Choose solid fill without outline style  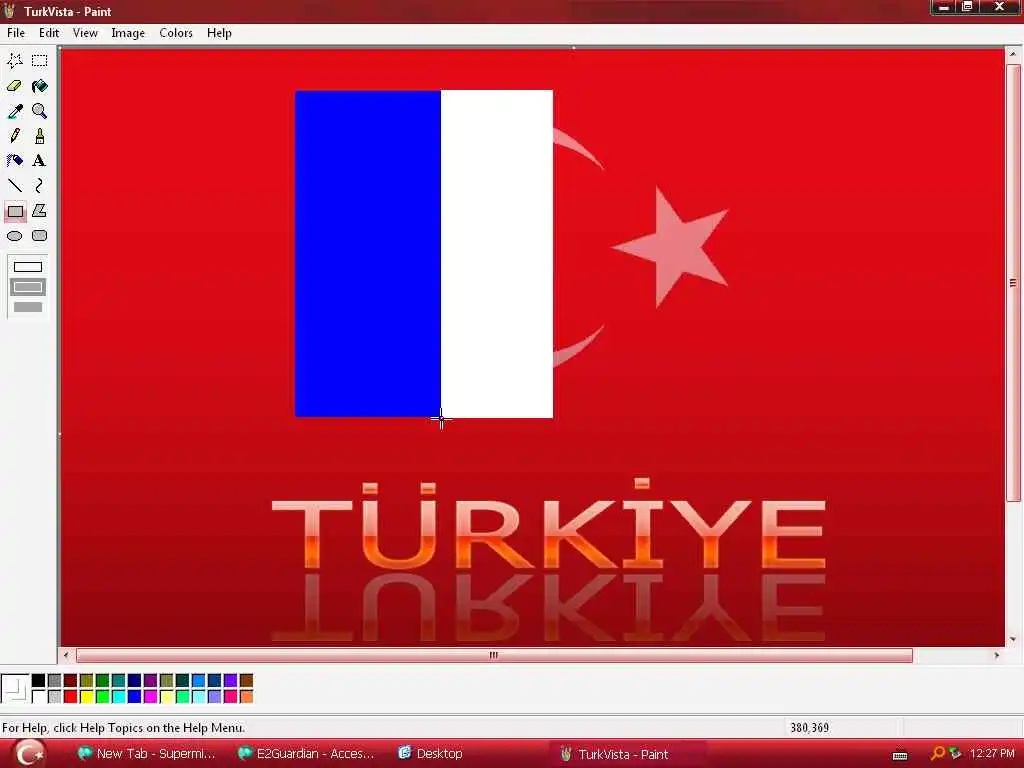[x=28, y=306]
